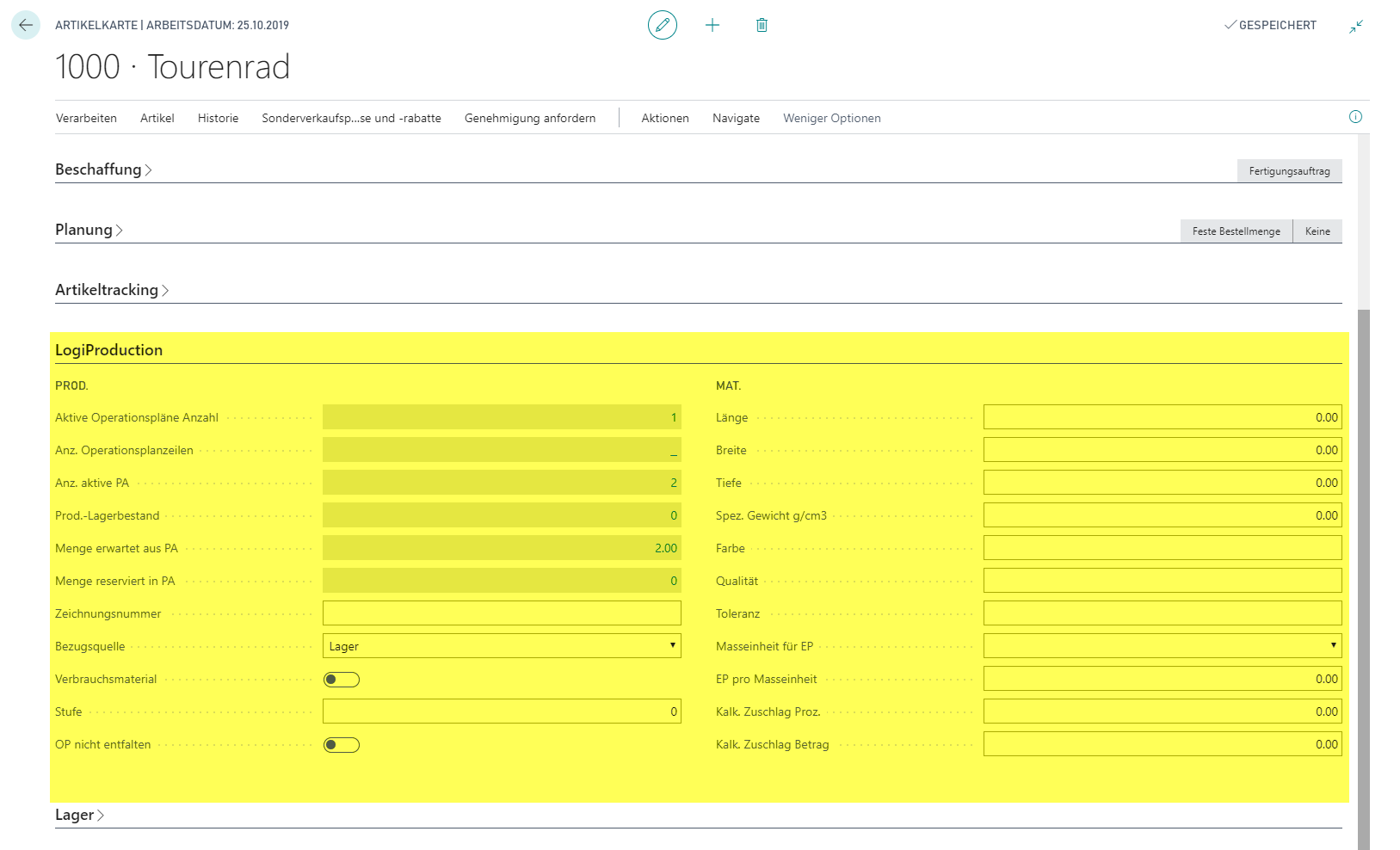Click the Qualität input field
This screenshot has height=850, width=1400.
[1163, 581]
